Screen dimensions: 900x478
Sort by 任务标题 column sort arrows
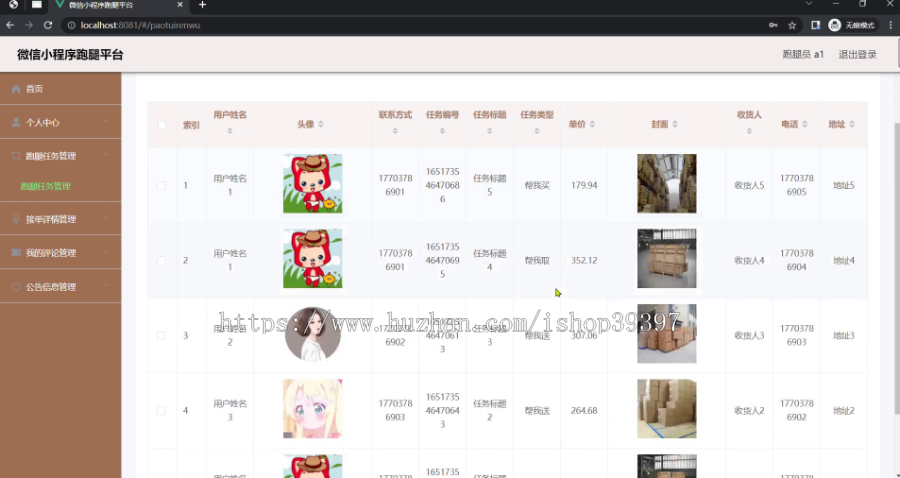pyautogui.click(x=489, y=131)
